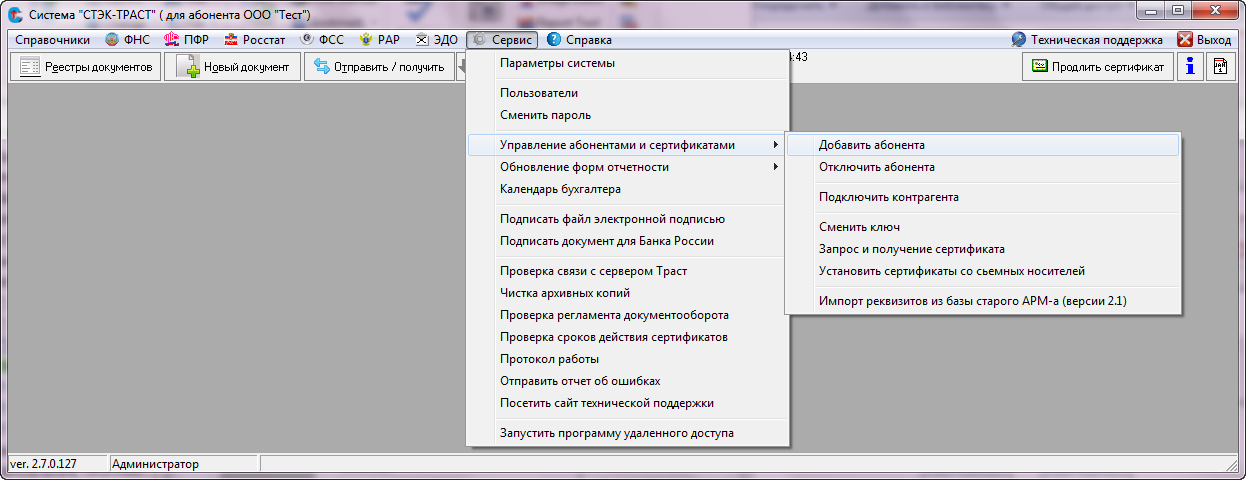1246x480 pixels.
Task: Open the Справка menu
Action: coord(579,40)
